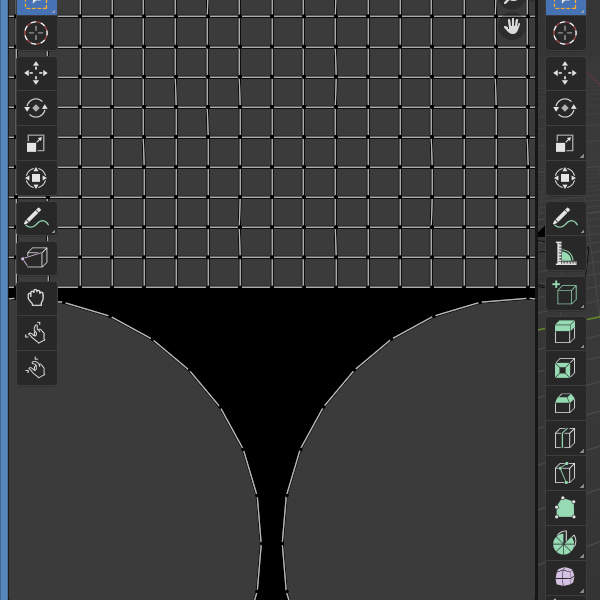Select the Move tool in the UV editor
Screen dimensions: 600x600
36,74
